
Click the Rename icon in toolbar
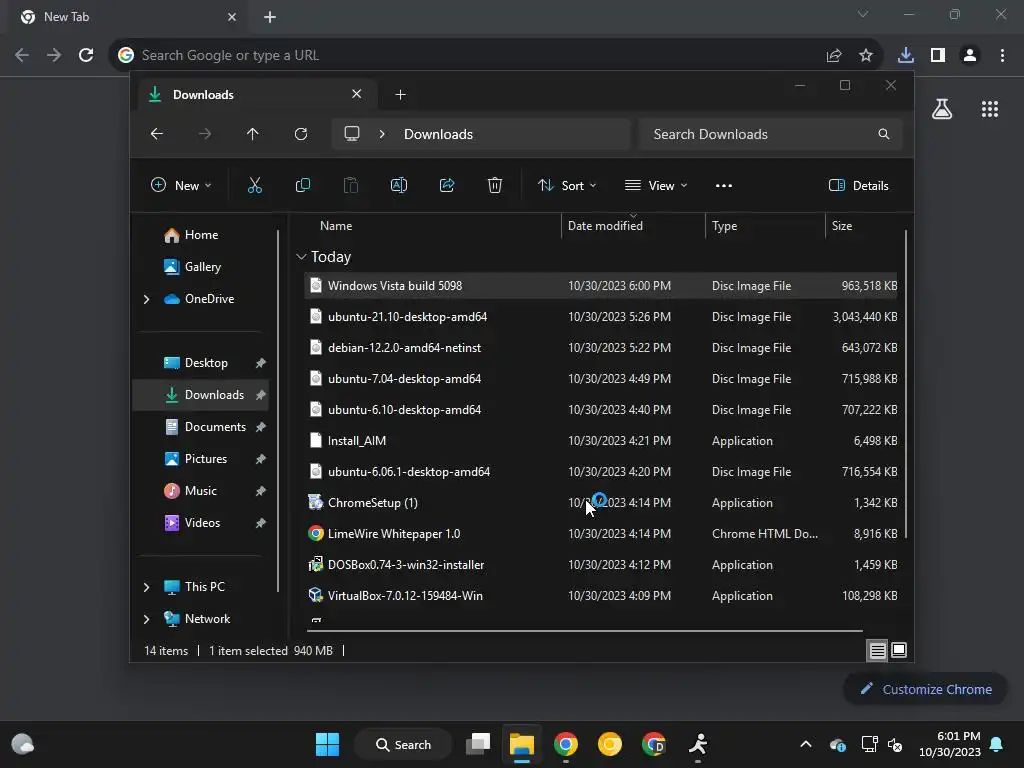(398, 185)
